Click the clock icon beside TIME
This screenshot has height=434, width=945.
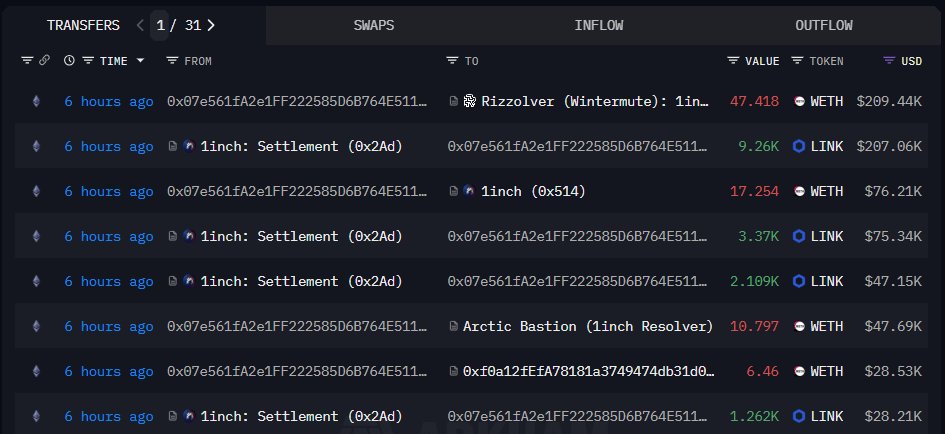pos(69,60)
